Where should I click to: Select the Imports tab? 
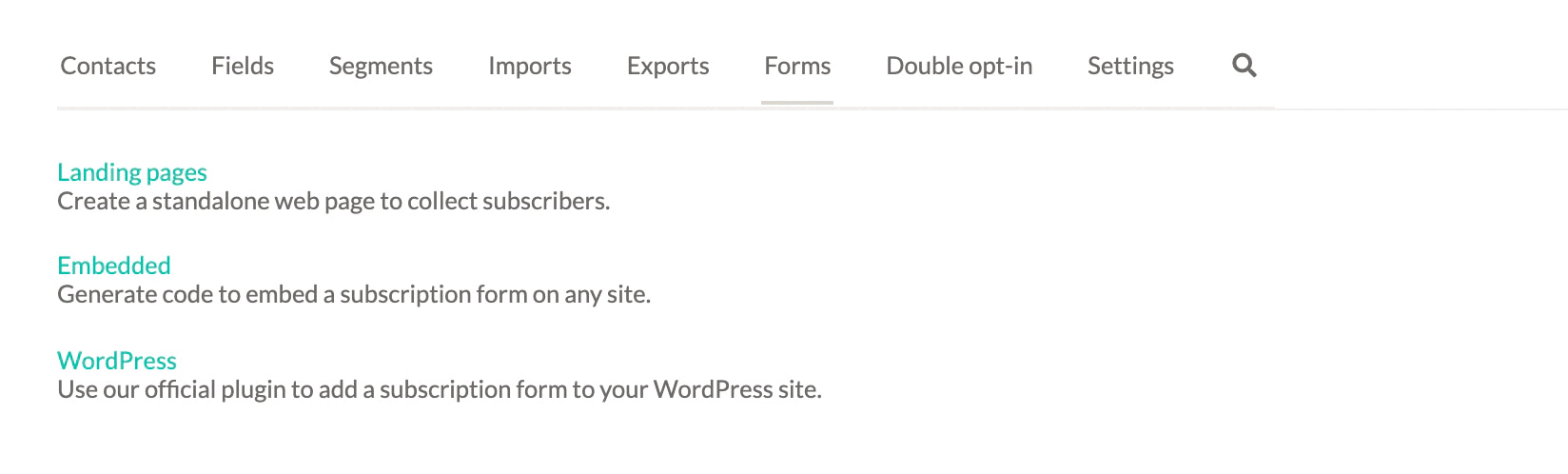pyautogui.click(x=529, y=66)
